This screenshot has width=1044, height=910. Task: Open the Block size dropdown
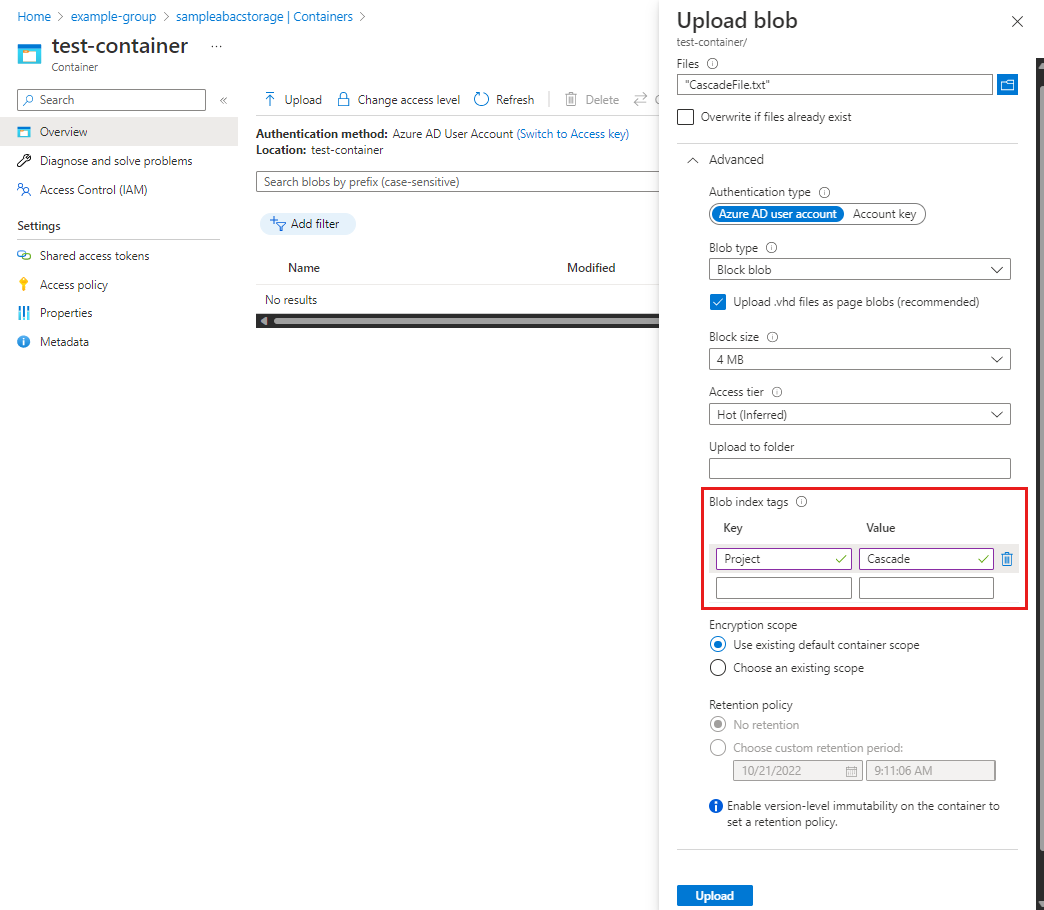coord(859,359)
